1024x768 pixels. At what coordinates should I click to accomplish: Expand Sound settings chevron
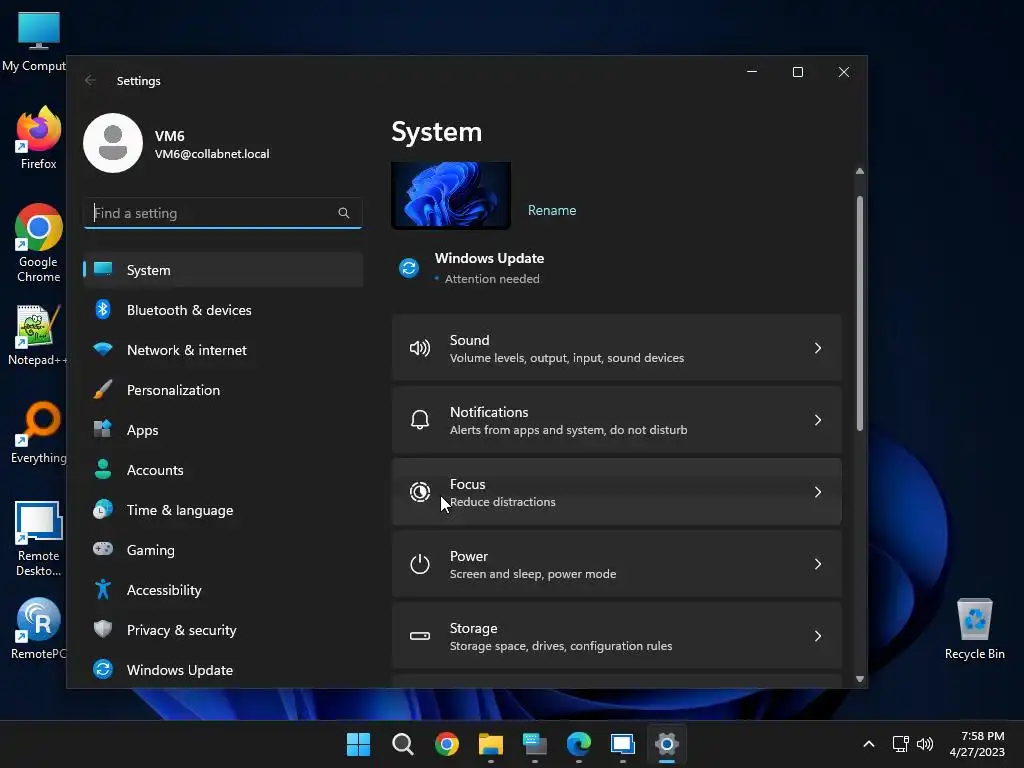[x=818, y=348]
